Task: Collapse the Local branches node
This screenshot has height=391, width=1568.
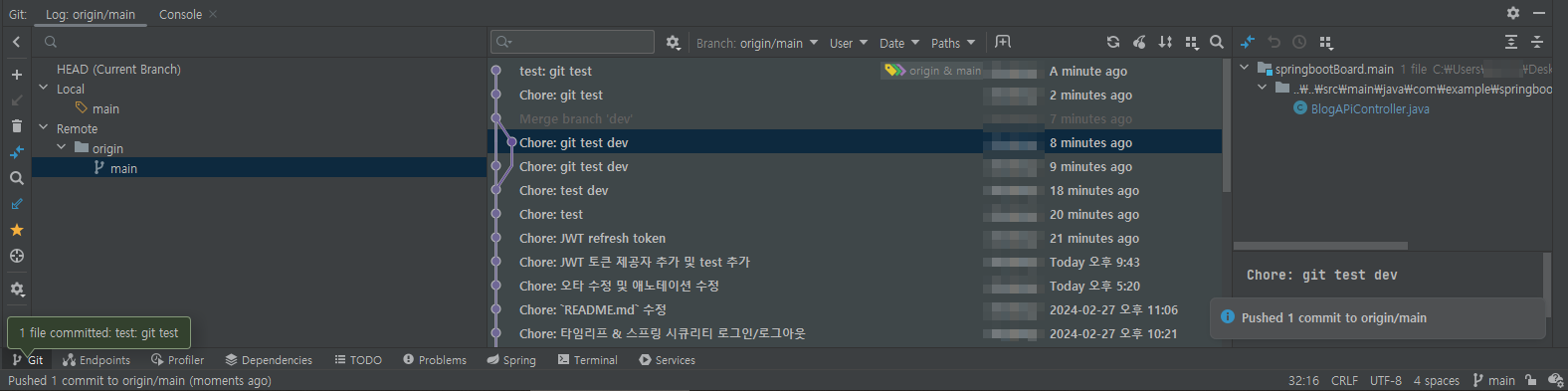Action: tap(44, 88)
